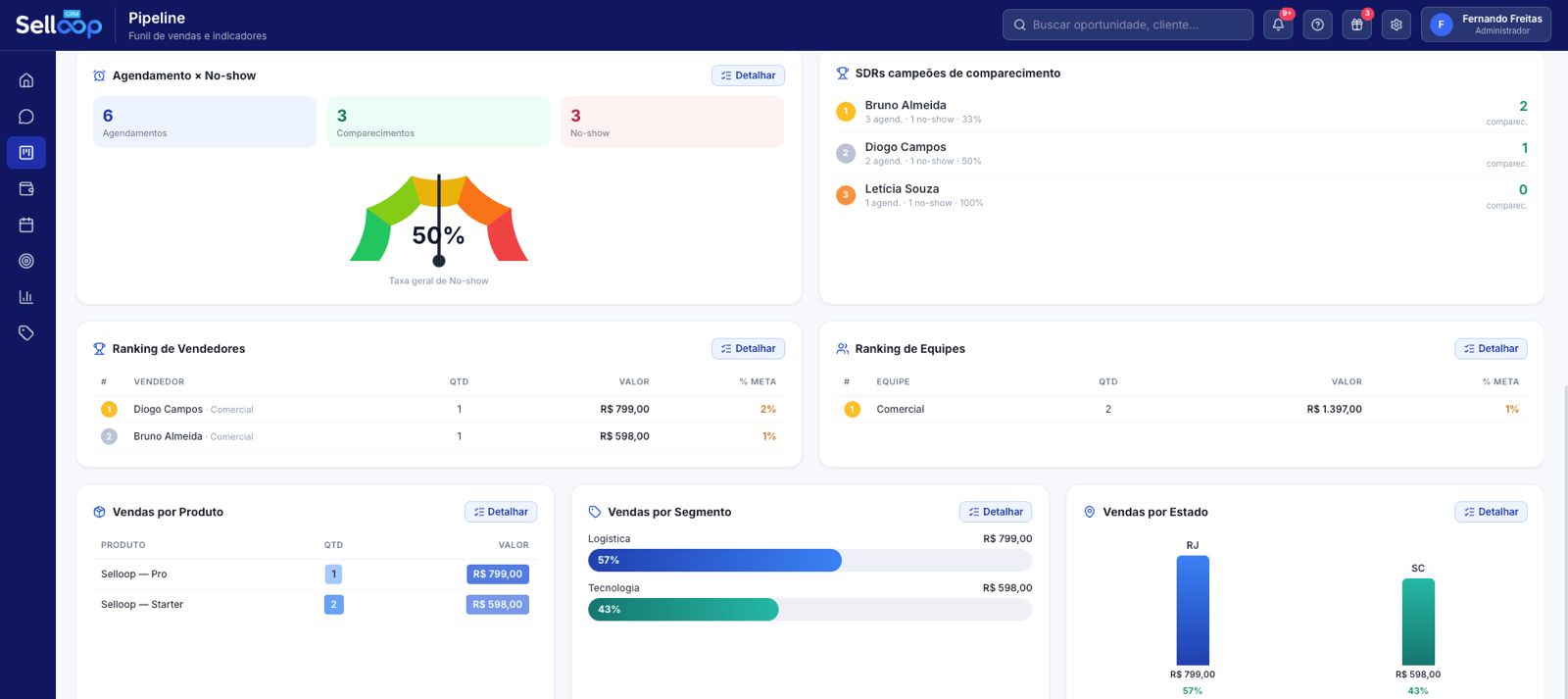
Task: Click the 6 Agendamentos card
Action: pos(204,122)
